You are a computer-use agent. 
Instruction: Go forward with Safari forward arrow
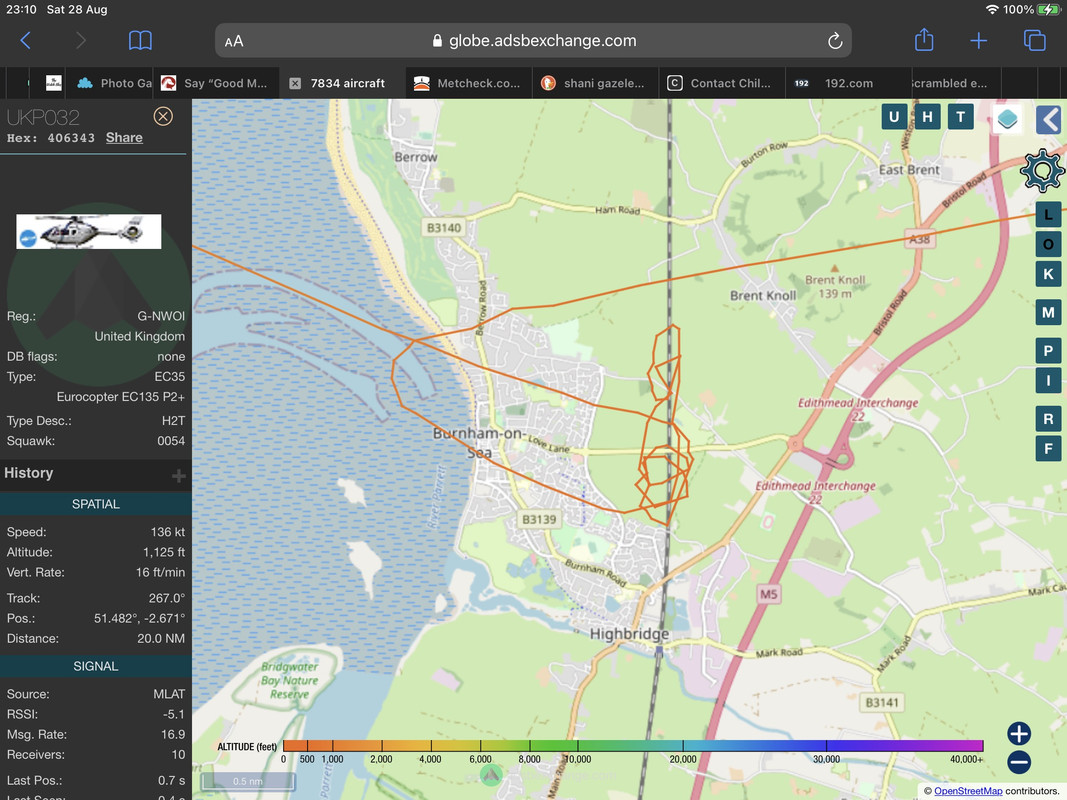coord(81,41)
